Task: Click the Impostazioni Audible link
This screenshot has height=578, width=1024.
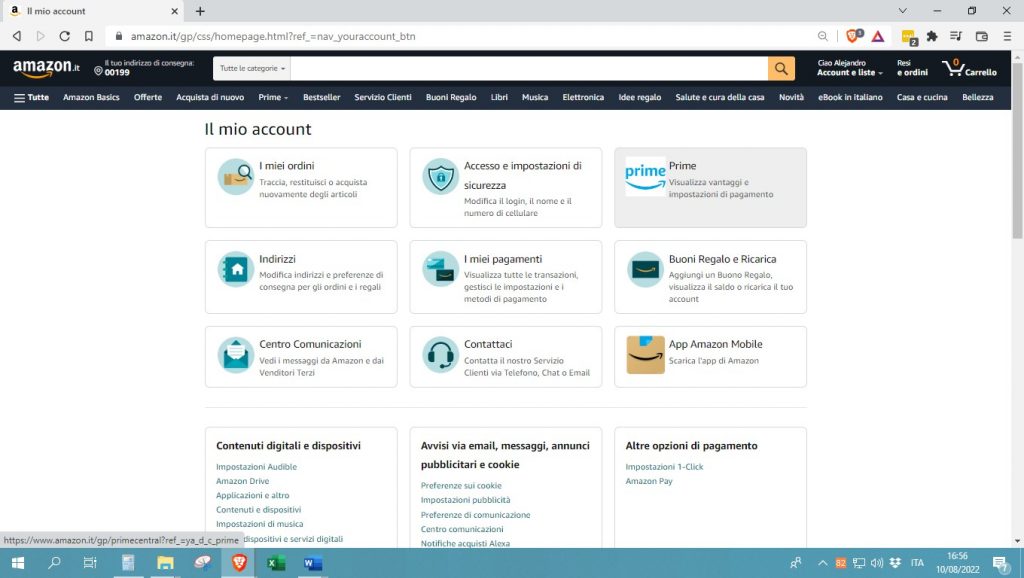Action: 256,467
